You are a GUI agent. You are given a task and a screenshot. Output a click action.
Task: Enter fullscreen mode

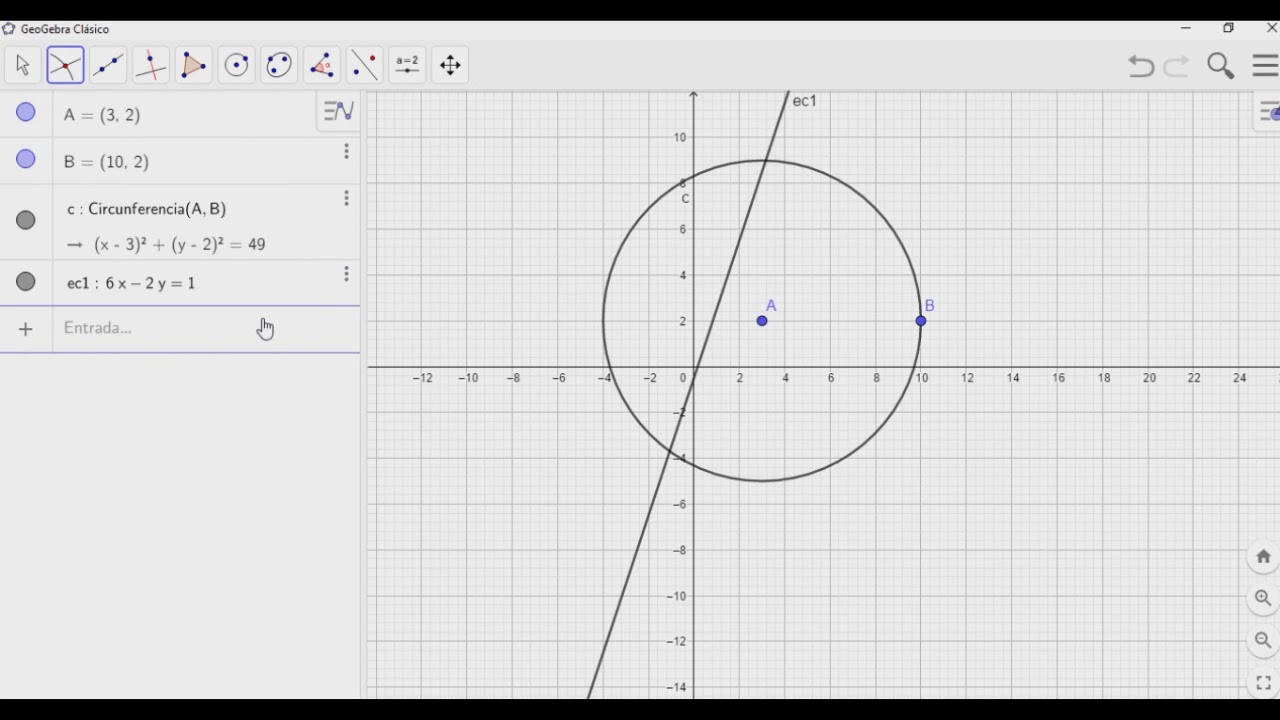[x=1263, y=684]
